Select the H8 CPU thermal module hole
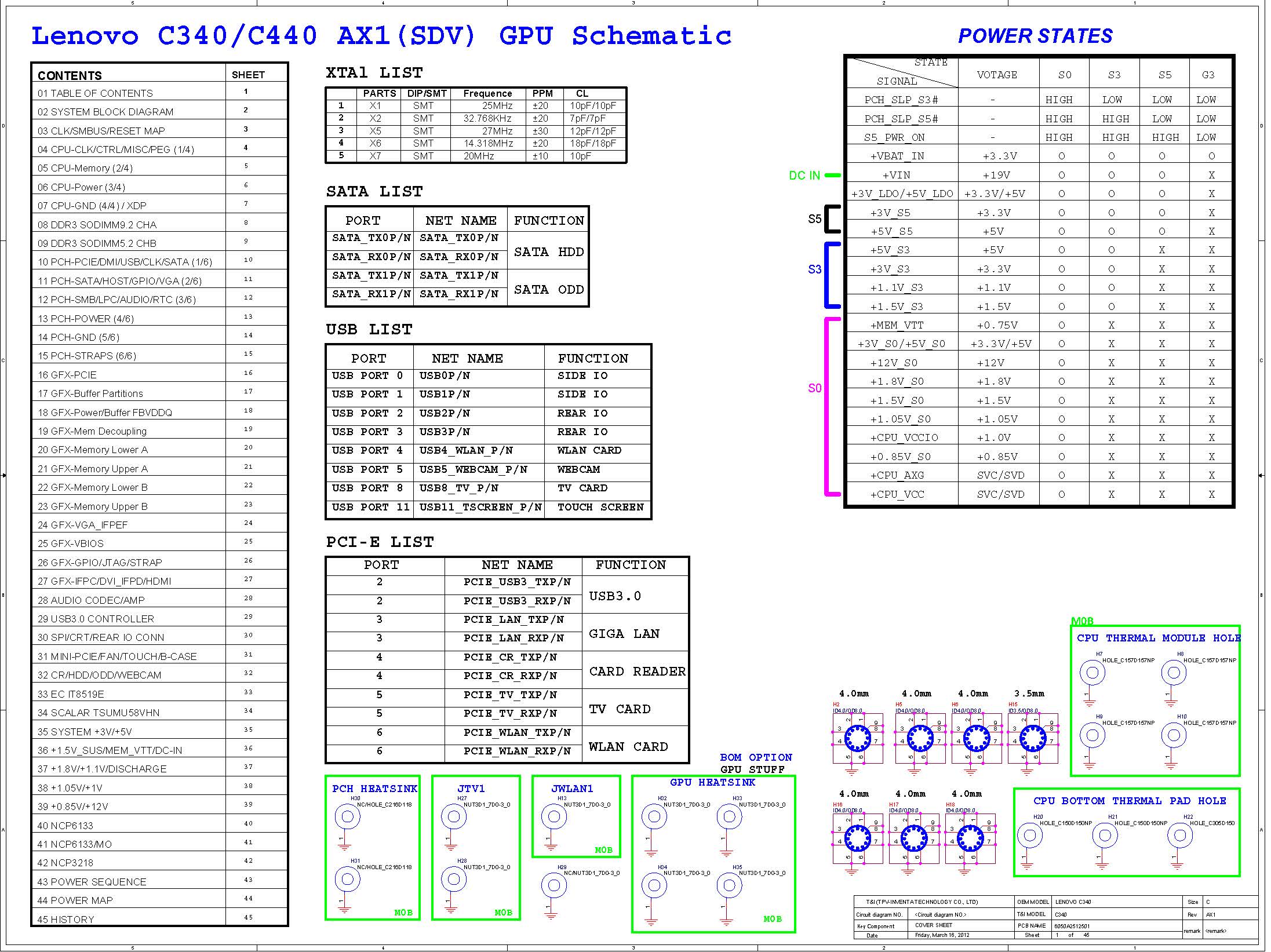 1174,673
